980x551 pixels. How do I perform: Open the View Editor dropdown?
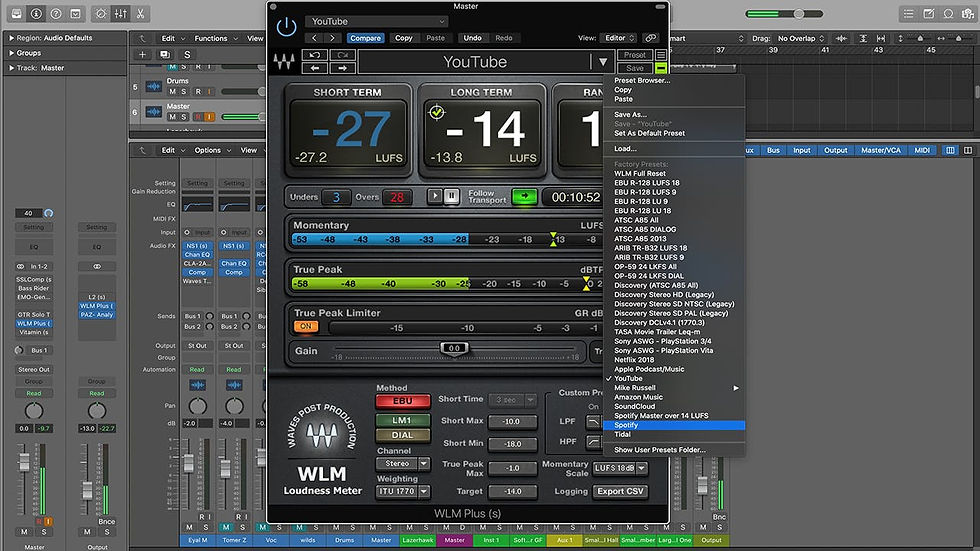618,38
